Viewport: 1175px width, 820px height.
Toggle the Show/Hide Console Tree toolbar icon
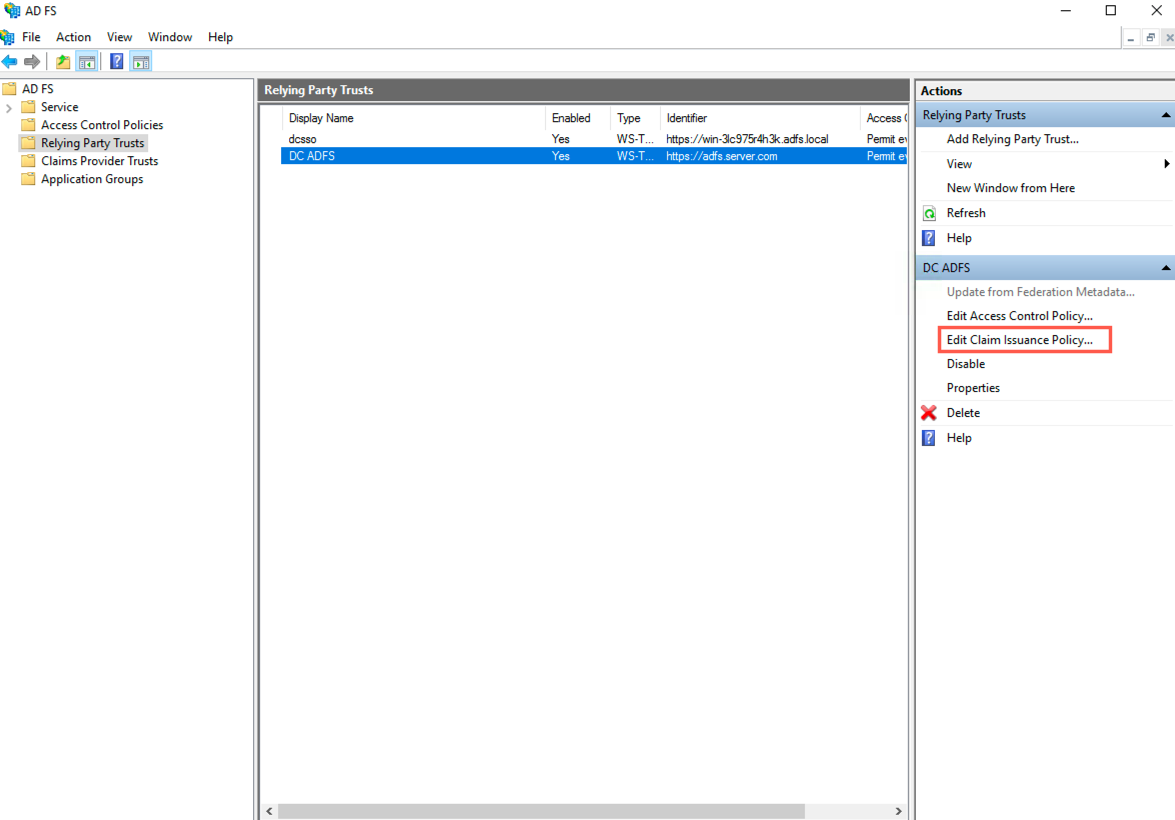tap(87, 60)
